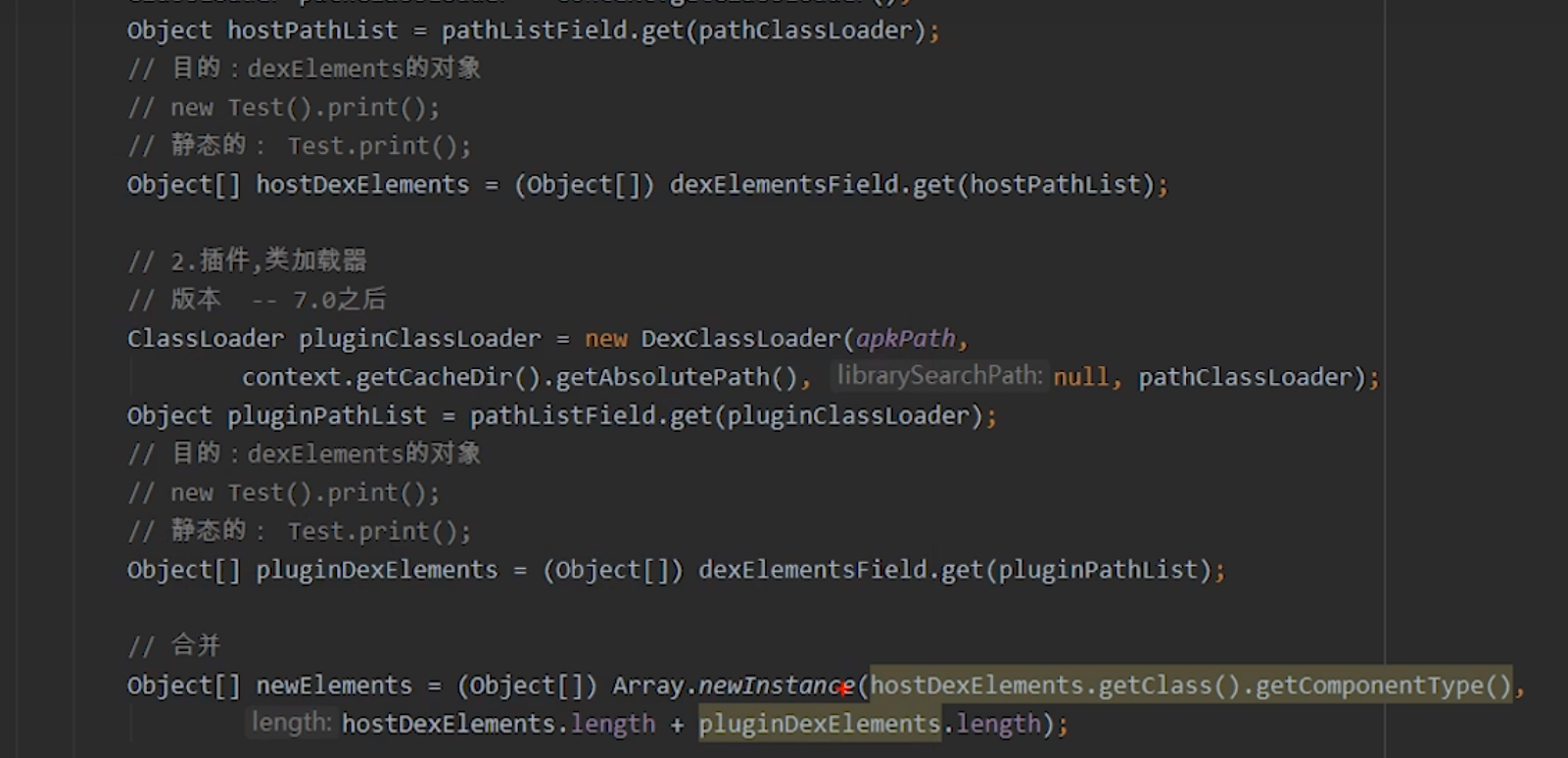
Task: Click 'ClassLoader pluginClassLoader' declaration
Action: pos(334,339)
